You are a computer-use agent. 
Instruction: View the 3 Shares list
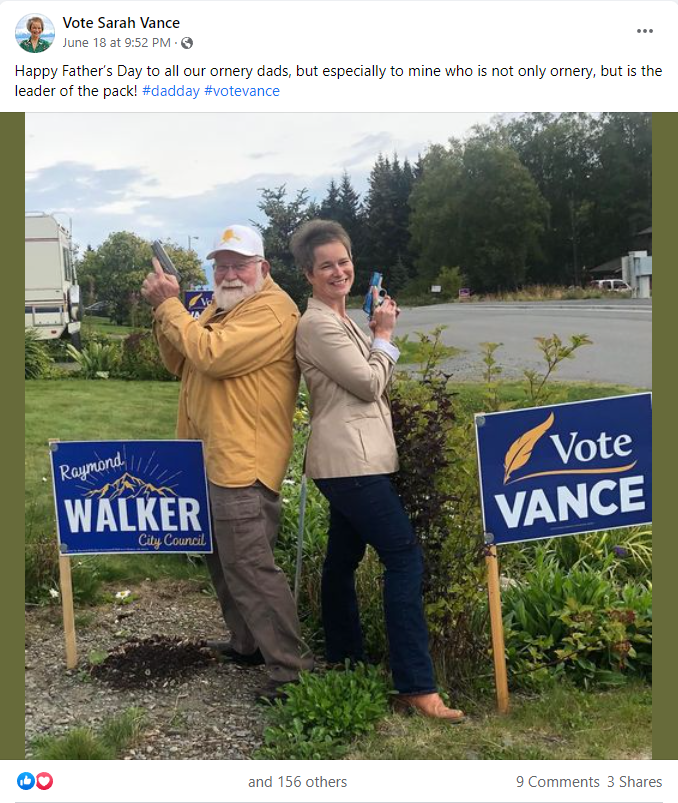[x=634, y=782]
